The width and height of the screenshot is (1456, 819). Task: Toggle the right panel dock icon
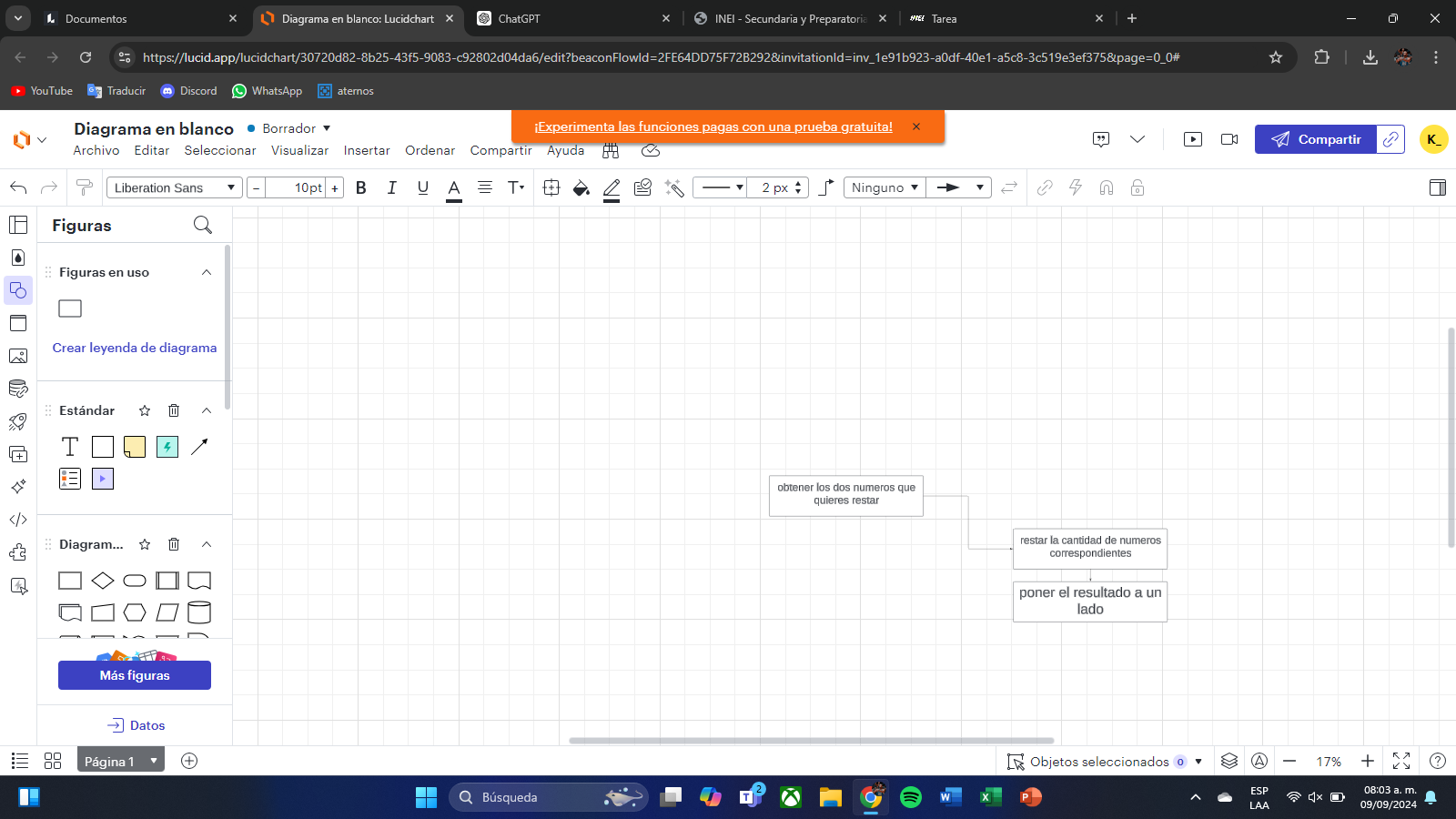pyautogui.click(x=1437, y=187)
